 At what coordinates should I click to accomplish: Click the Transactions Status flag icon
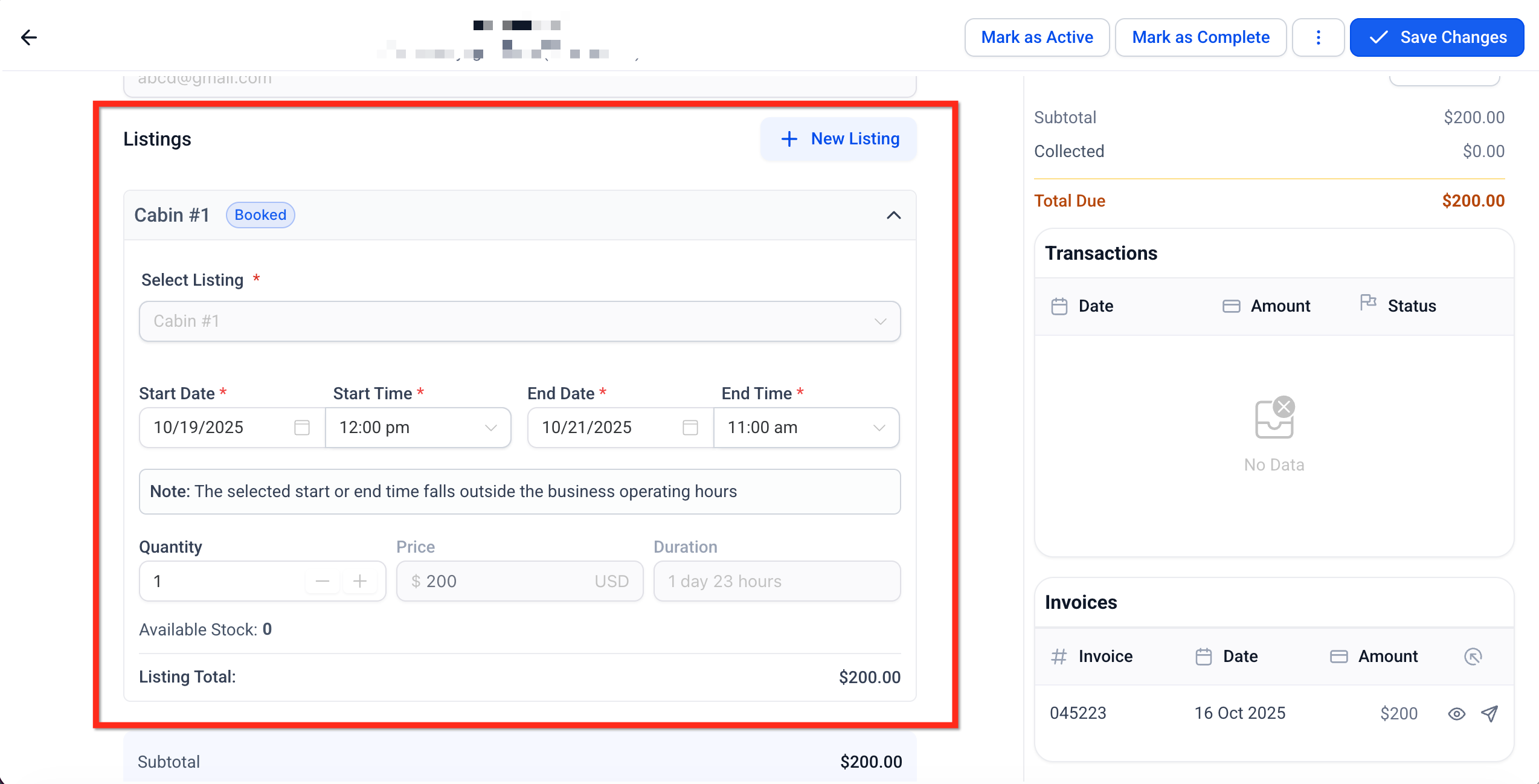coord(1368,303)
